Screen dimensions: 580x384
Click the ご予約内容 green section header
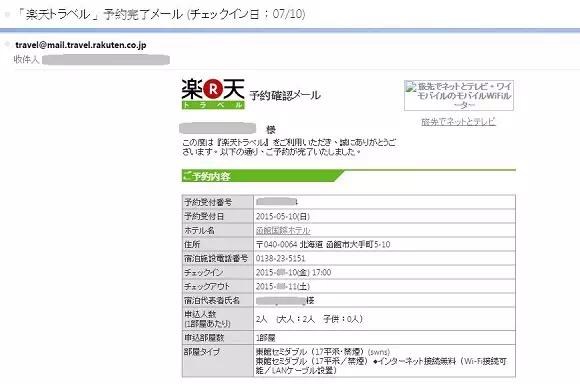(263, 176)
